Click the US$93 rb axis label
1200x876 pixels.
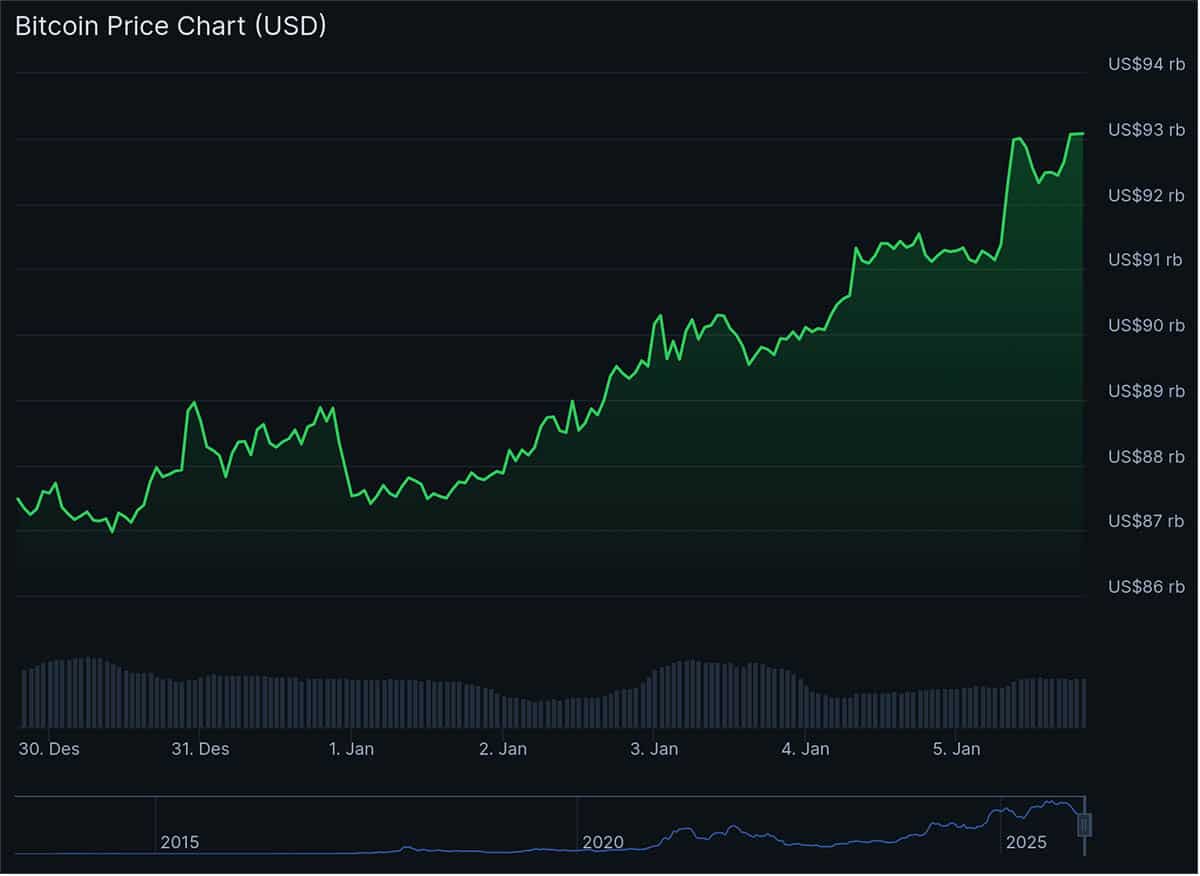pyautogui.click(x=1146, y=130)
